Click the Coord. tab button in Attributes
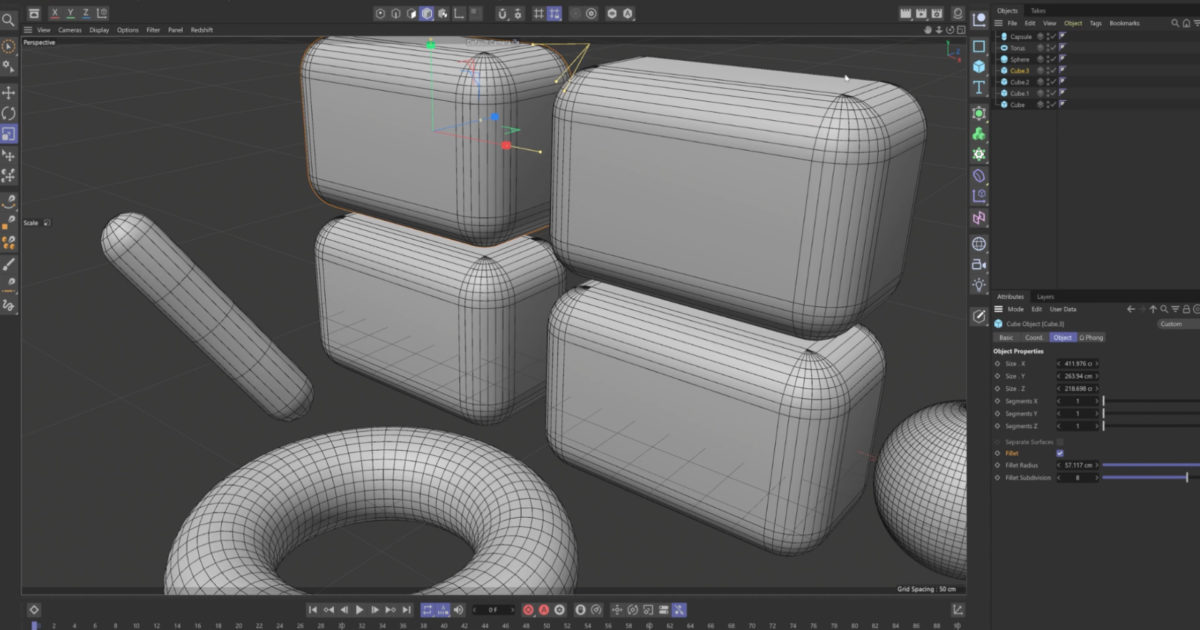This screenshot has width=1200, height=630. (x=1033, y=338)
